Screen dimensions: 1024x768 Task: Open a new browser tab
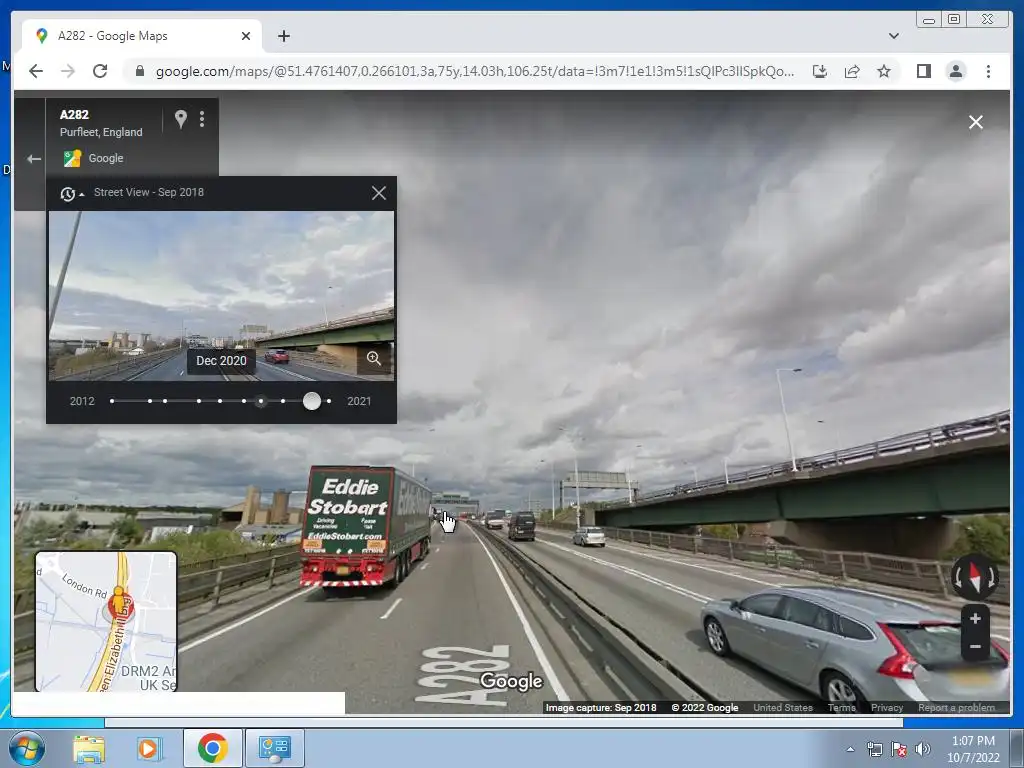pos(283,36)
